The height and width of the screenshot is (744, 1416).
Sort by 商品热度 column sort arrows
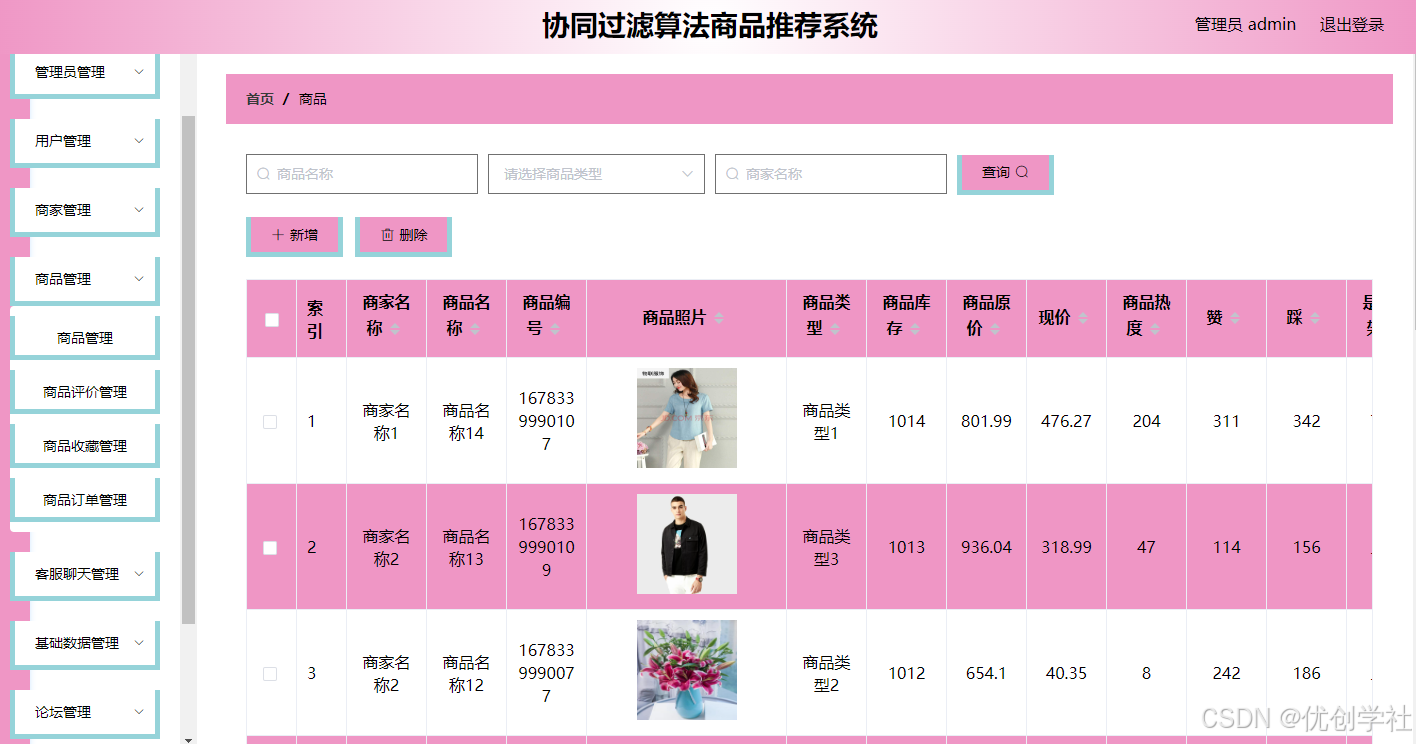click(x=1155, y=329)
